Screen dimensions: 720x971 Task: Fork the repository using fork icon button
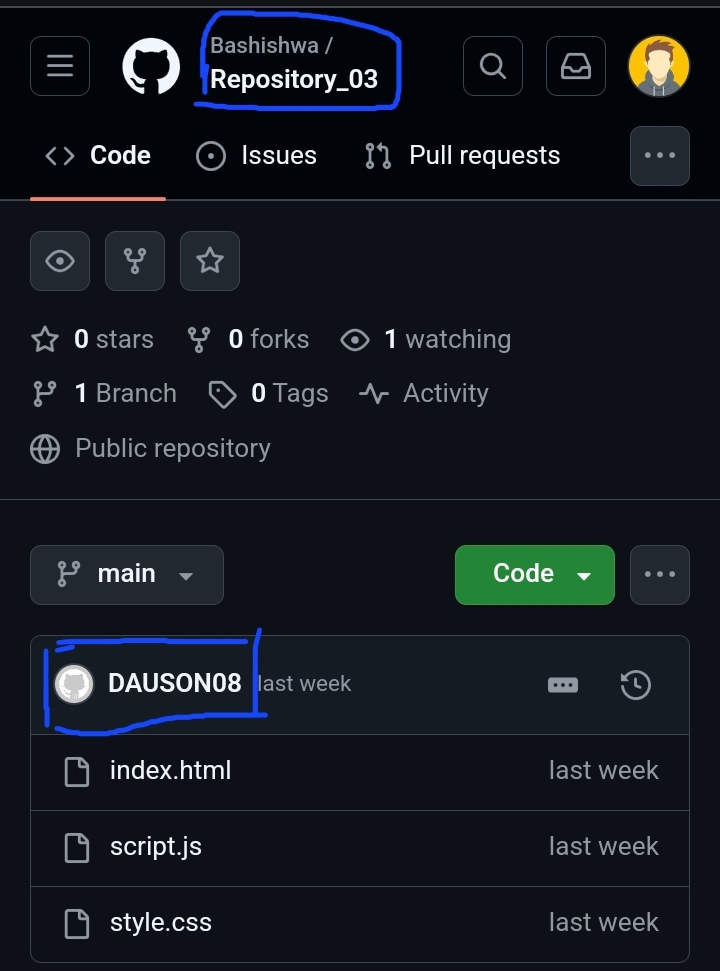point(134,261)
